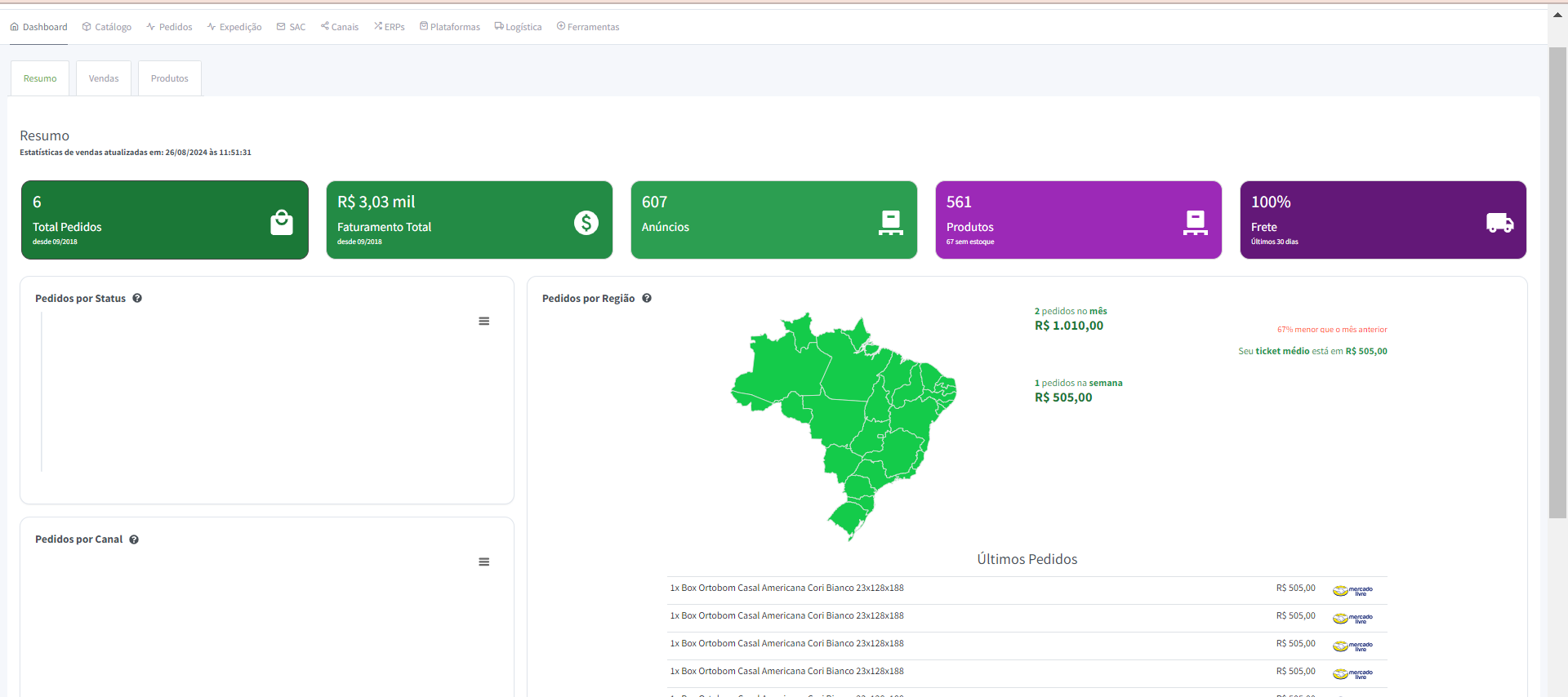Click the '1 pedidos na semana' text
Image resolution: width=1568 pixels, height=697 pixels.
[1078, 383]
